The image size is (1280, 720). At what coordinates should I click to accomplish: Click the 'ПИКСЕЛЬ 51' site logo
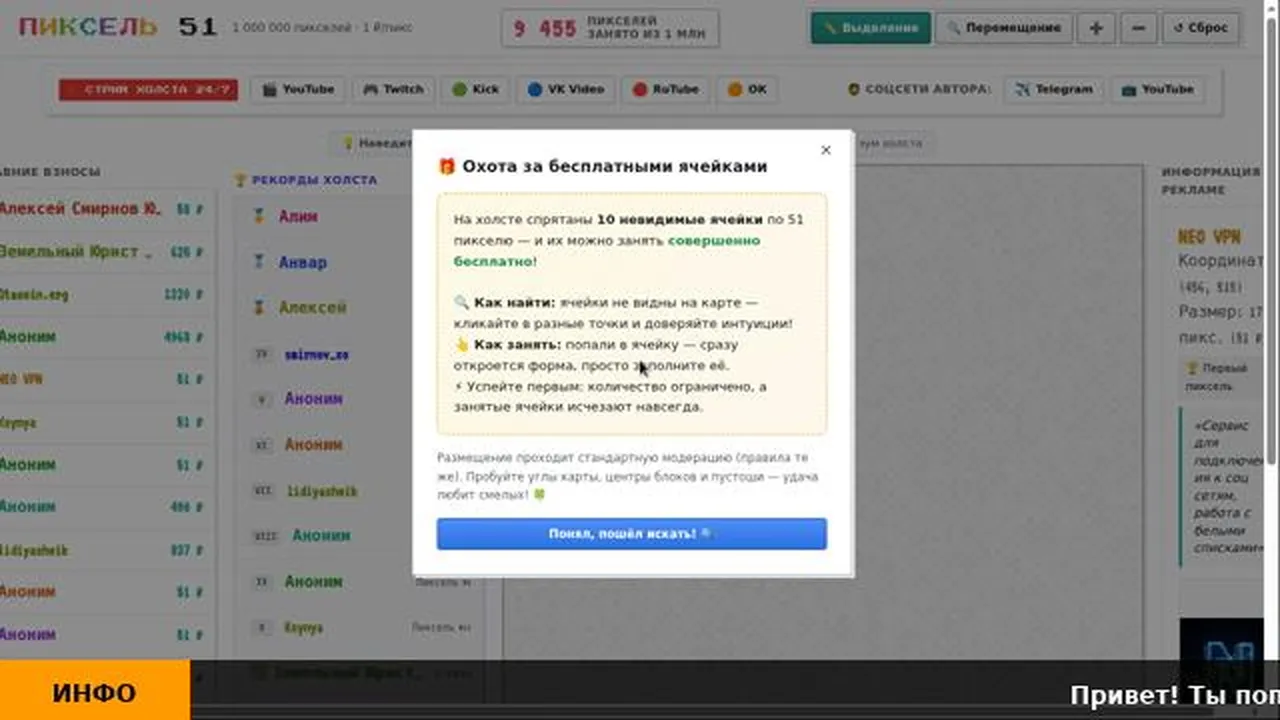point(117,27)
